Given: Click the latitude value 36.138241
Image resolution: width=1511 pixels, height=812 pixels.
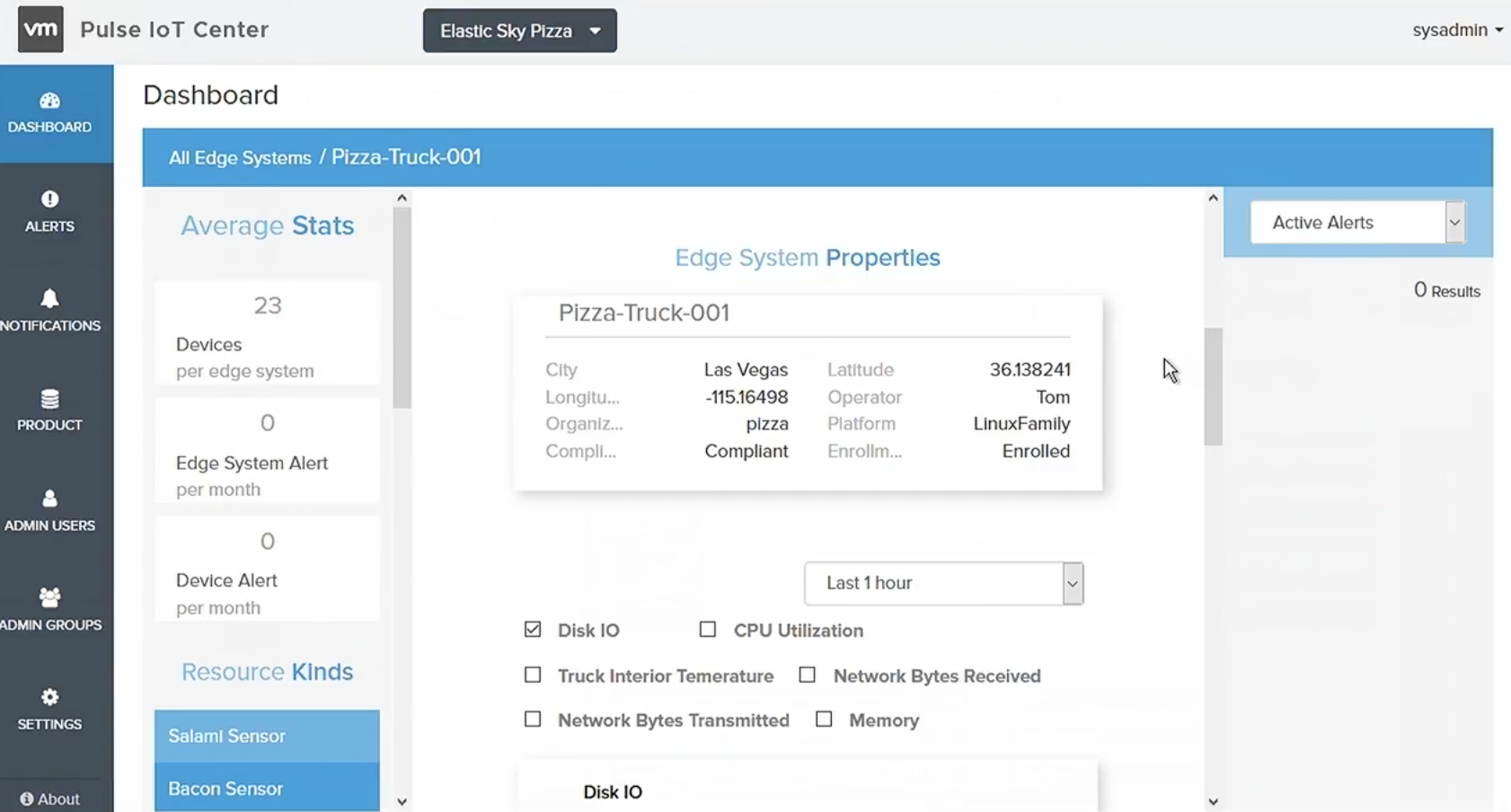Looking at the screenshot, I should coord(1029,370).
